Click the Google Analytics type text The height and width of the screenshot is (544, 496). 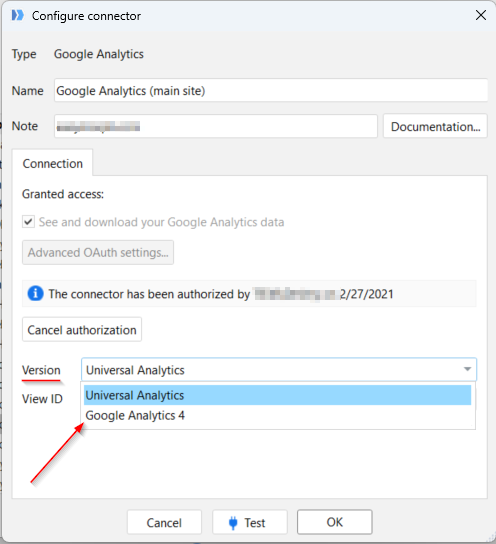99,54
